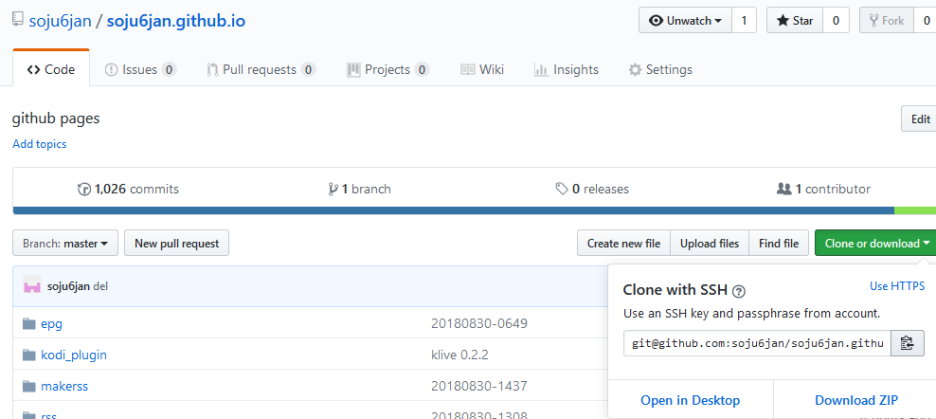
Task: Open the epg folder
Action: point(51,324)
